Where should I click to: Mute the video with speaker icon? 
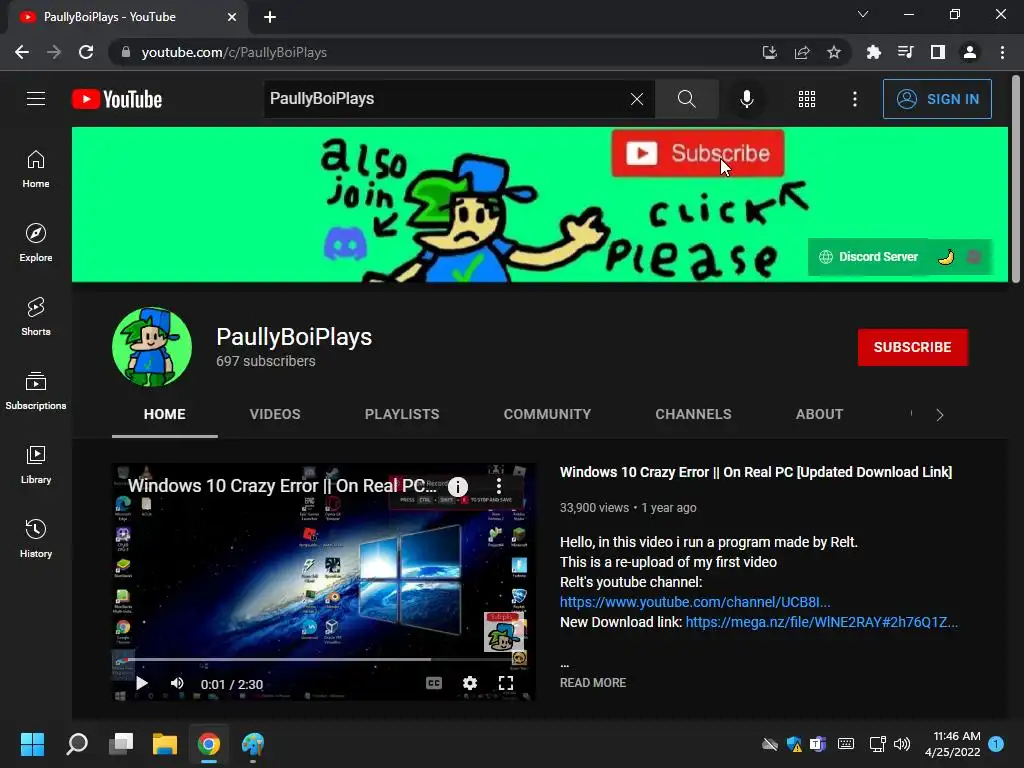point(177,684)
